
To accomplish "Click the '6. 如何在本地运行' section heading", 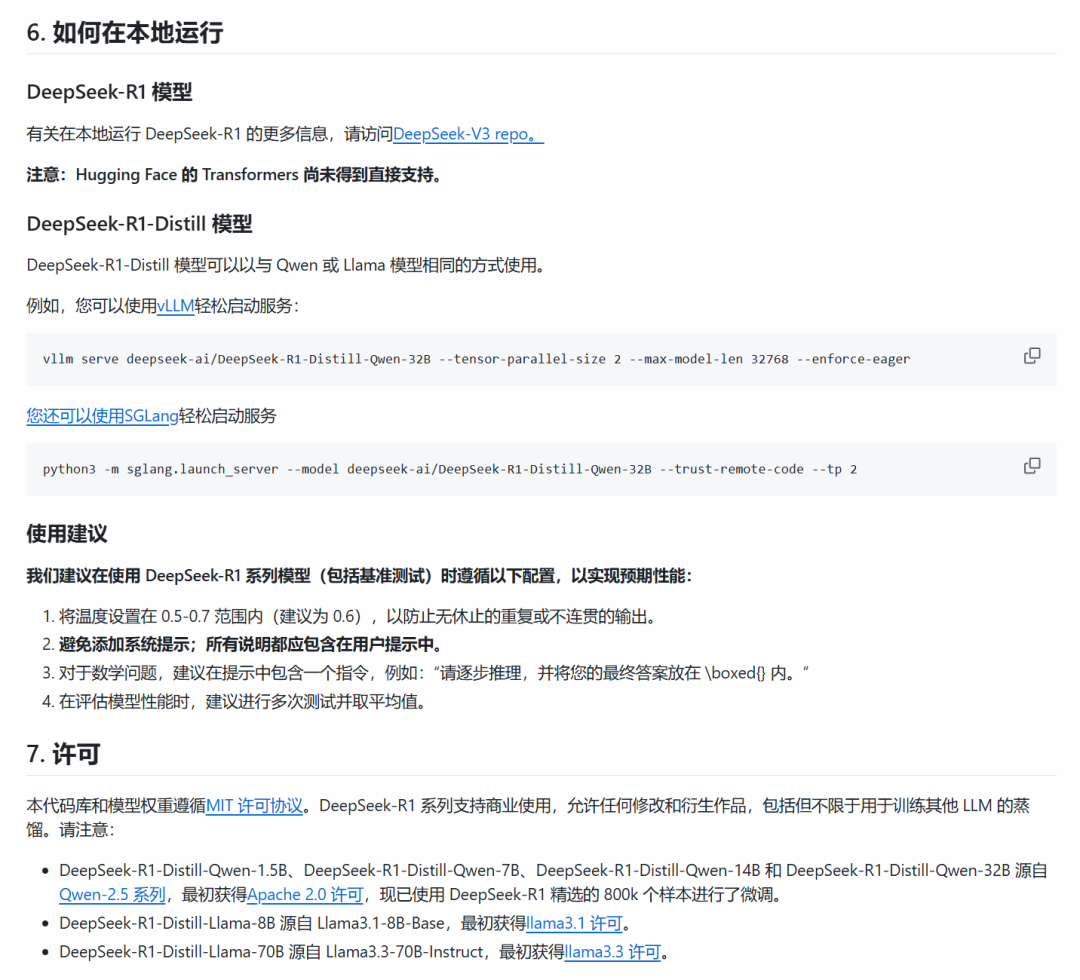I will point(125,33).
